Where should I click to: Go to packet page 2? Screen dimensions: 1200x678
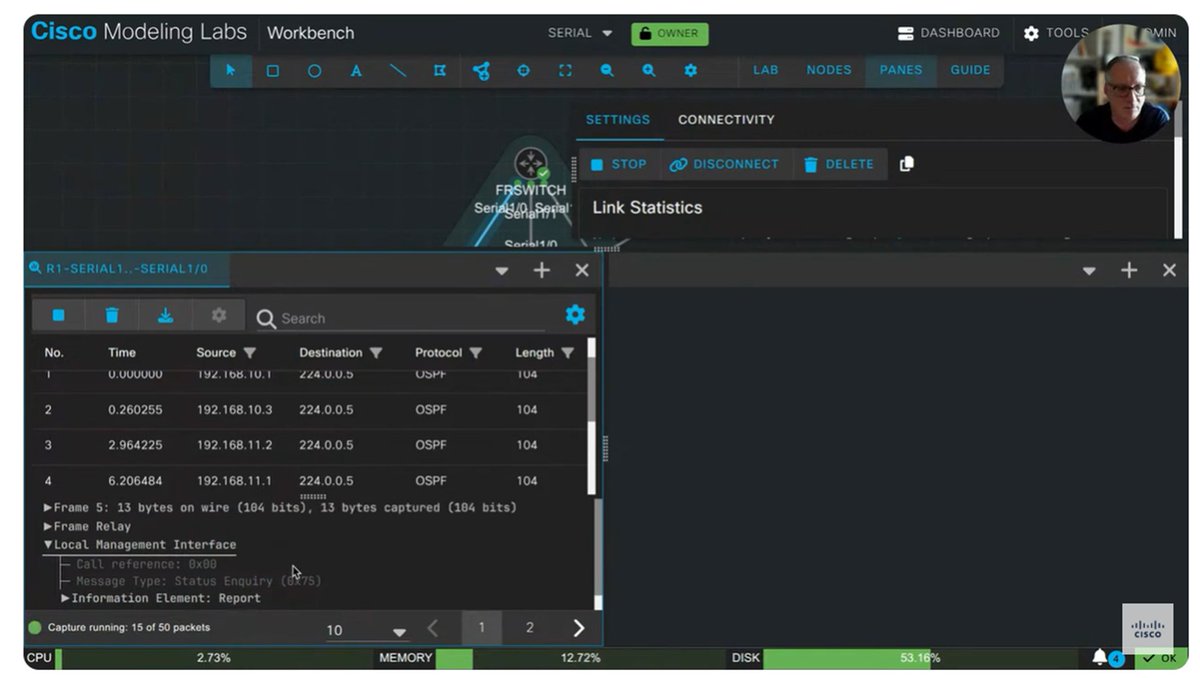click(530, 628)
